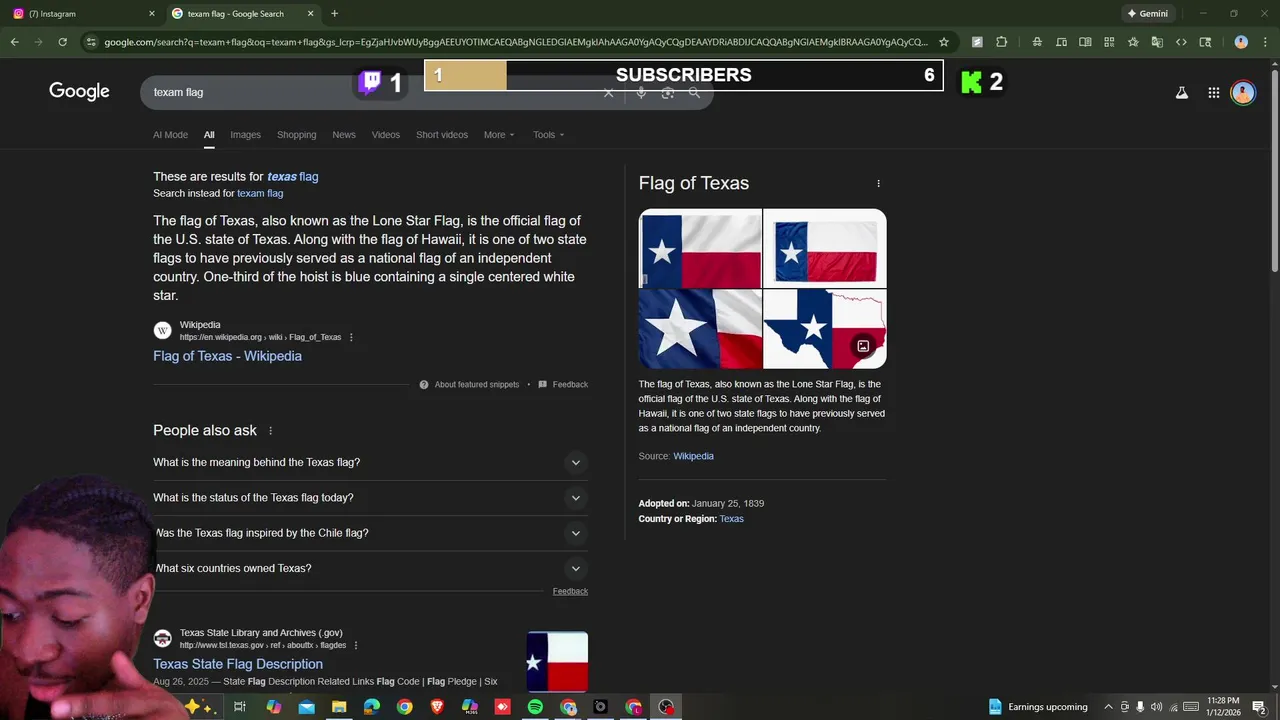1280x720 pixels.
Task: Open more options on Flag of Texas panel
Action: click(878, 183)
